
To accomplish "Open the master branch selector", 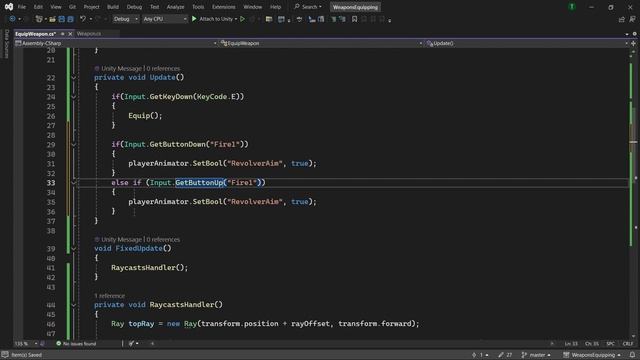I will coord(536,355).
